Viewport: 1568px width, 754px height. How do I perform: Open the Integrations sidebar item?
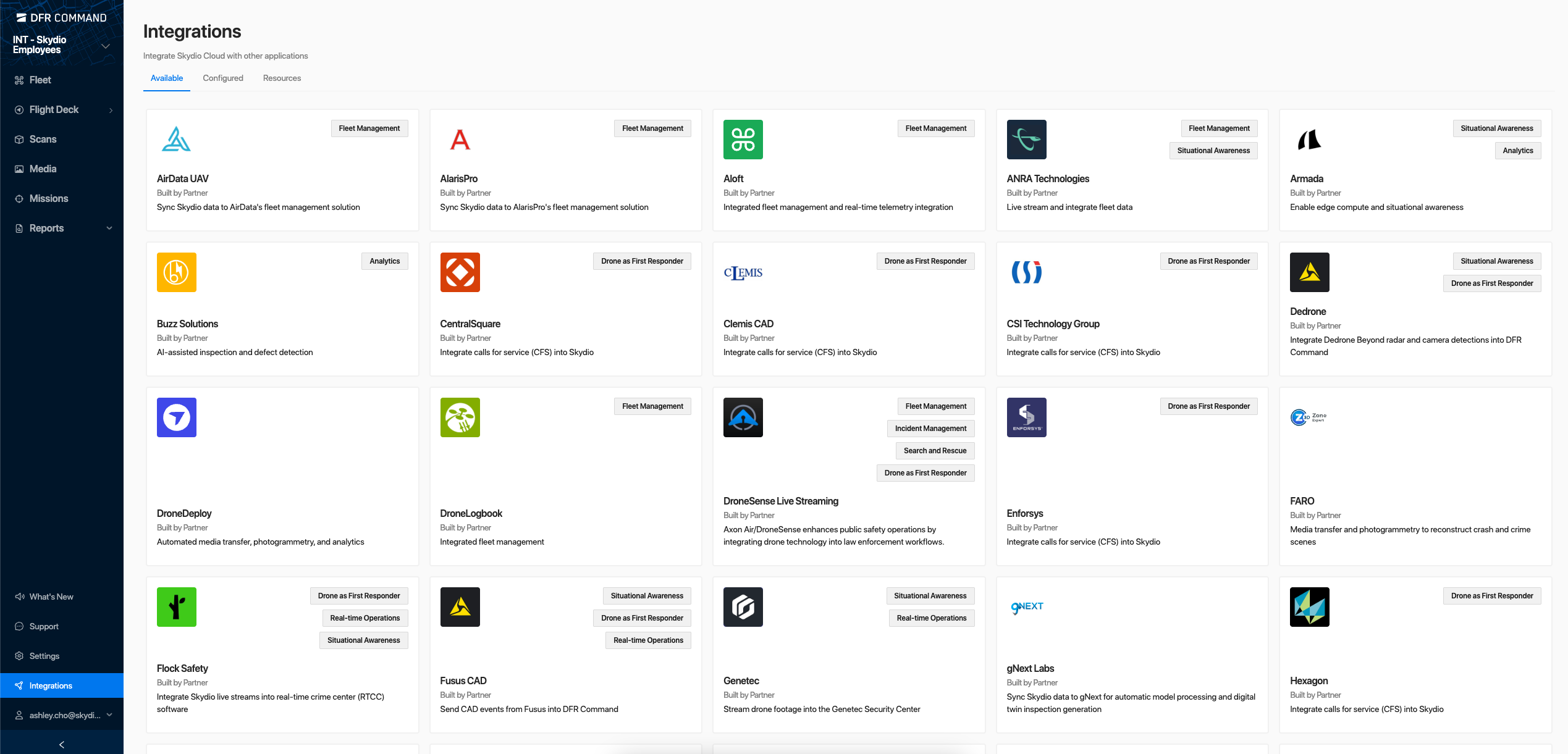[62, 685]
